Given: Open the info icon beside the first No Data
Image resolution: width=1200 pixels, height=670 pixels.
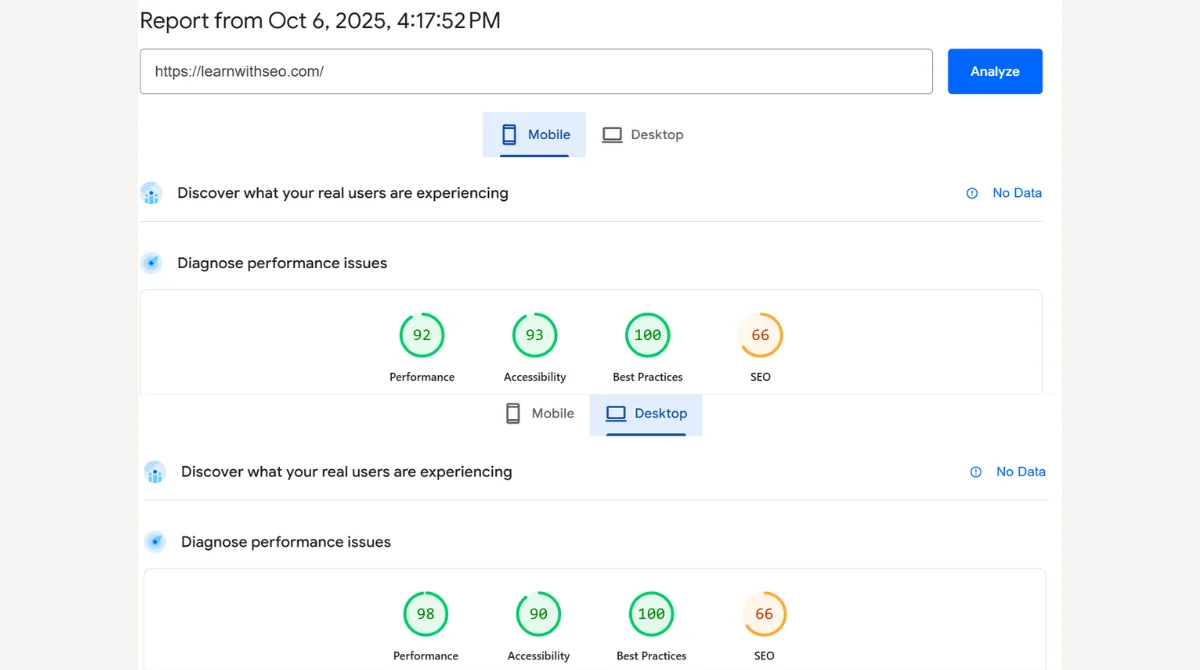Looking at the screenshot, I should 971,192.
